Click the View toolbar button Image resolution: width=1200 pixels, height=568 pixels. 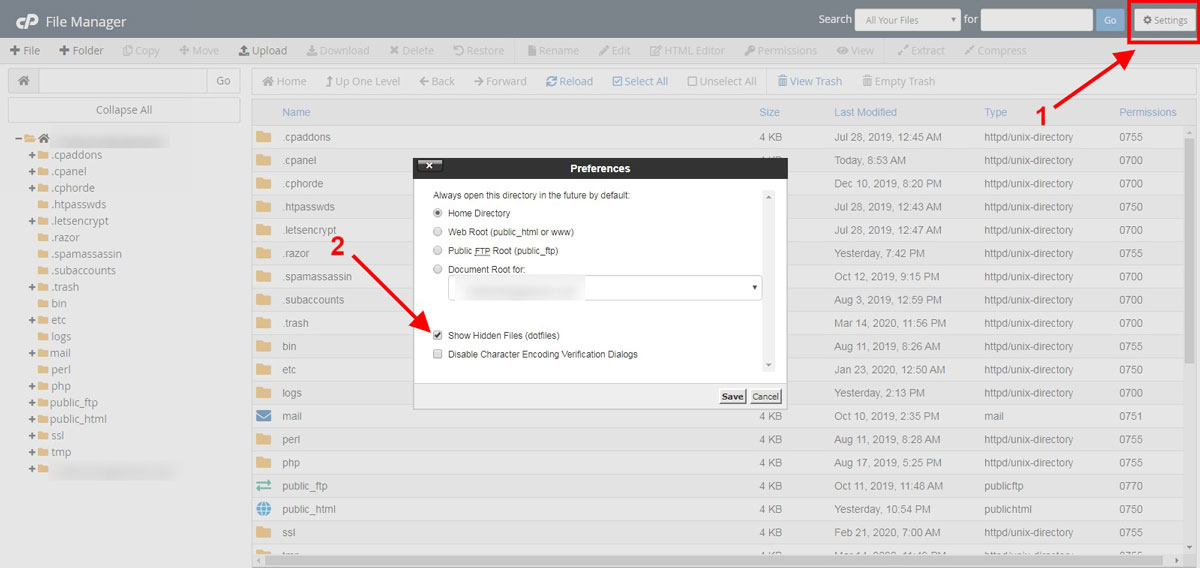(x=855, y=51)
